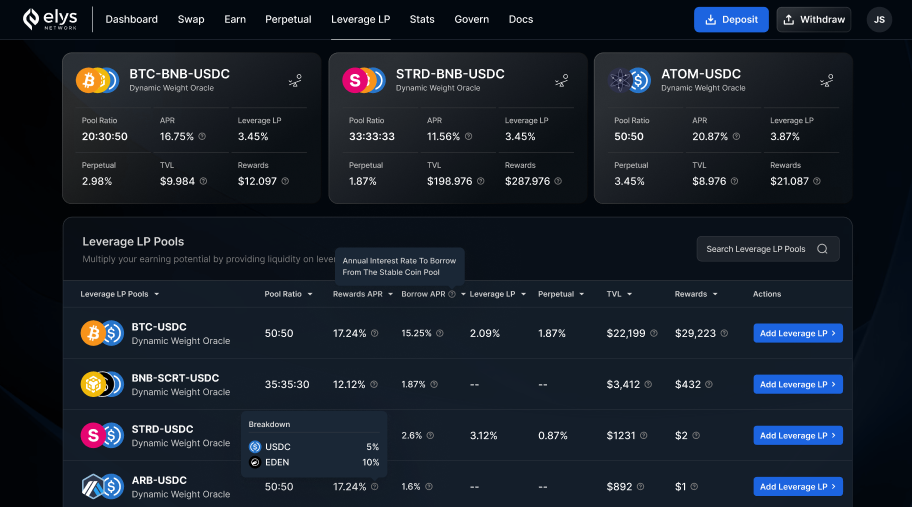Click APR info icon on BTC-BNB-USDC card
912x507 pixels.
pos(202,136)
